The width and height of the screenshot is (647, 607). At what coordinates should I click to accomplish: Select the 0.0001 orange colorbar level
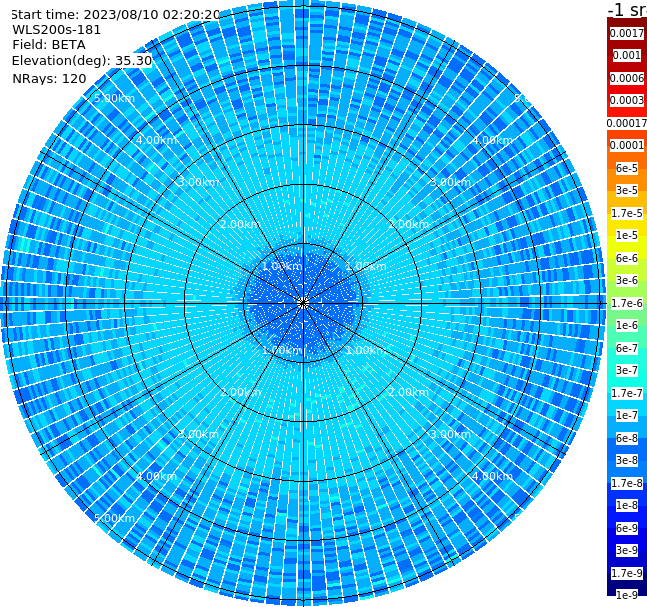pyautogui.click(x=627, y=145)
